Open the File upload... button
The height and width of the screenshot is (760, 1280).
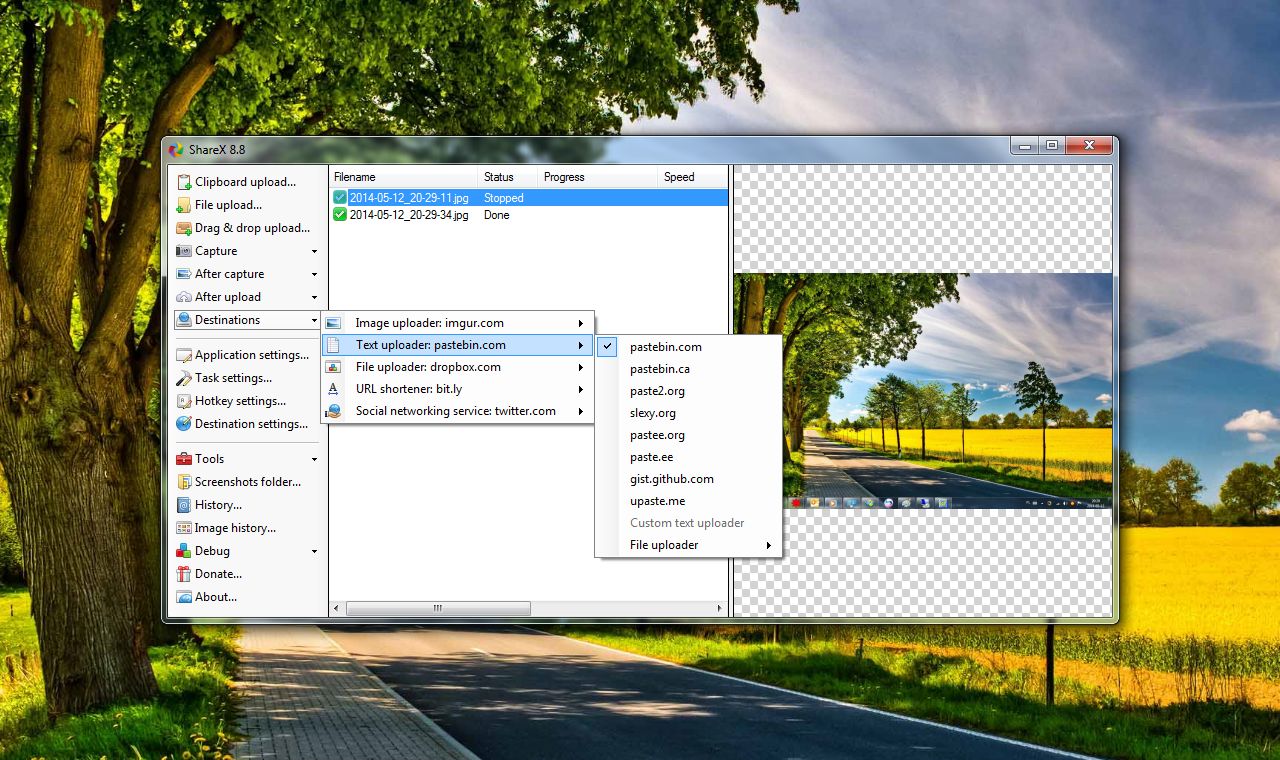[247, 205]
